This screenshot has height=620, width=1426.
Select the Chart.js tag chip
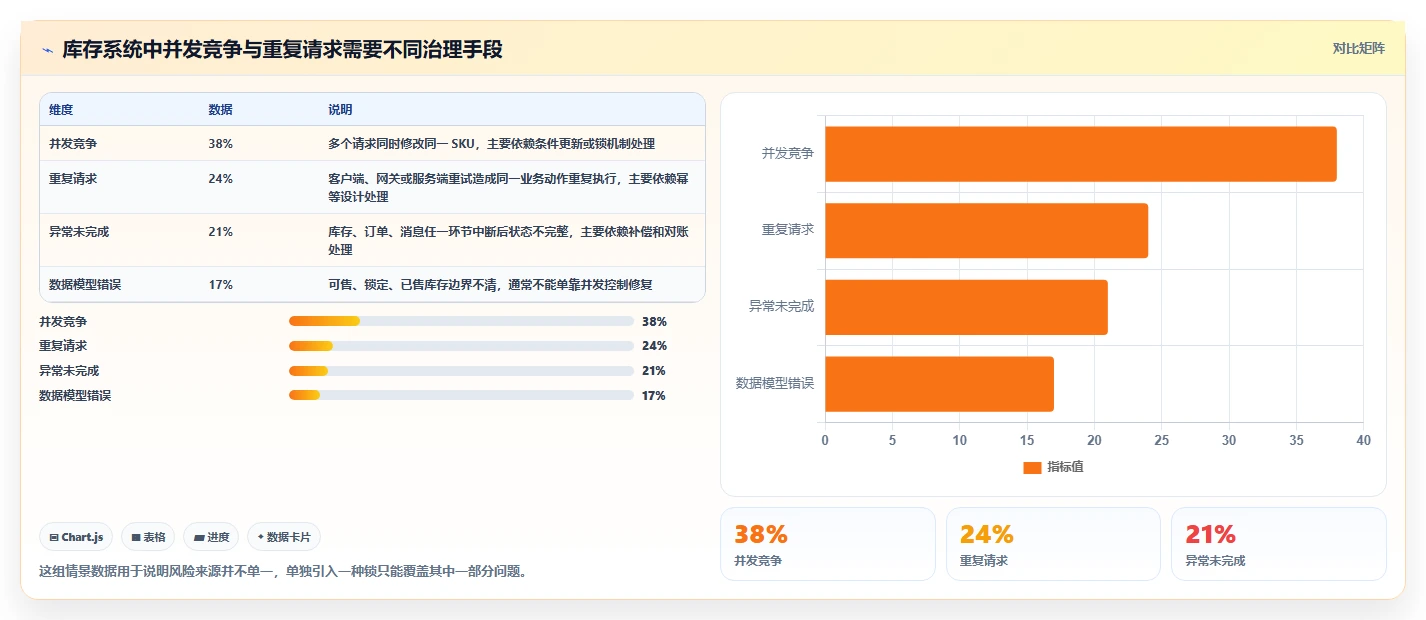coord(77,537)
